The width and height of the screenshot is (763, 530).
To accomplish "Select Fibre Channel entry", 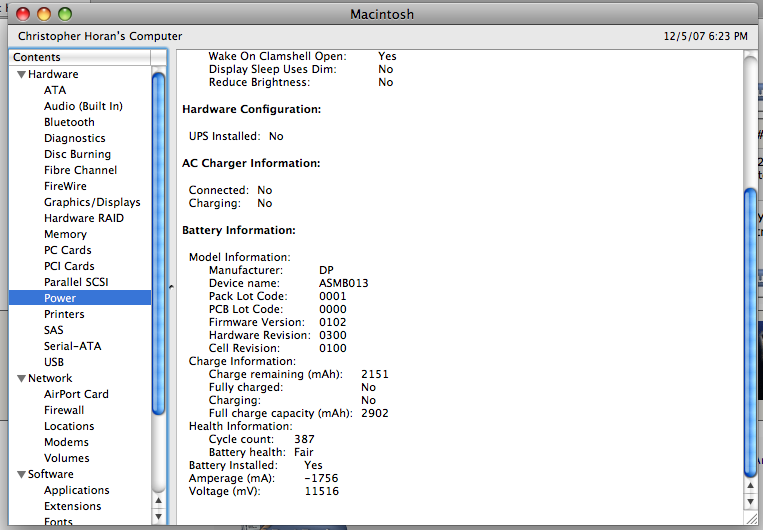I will coord(80,170).
